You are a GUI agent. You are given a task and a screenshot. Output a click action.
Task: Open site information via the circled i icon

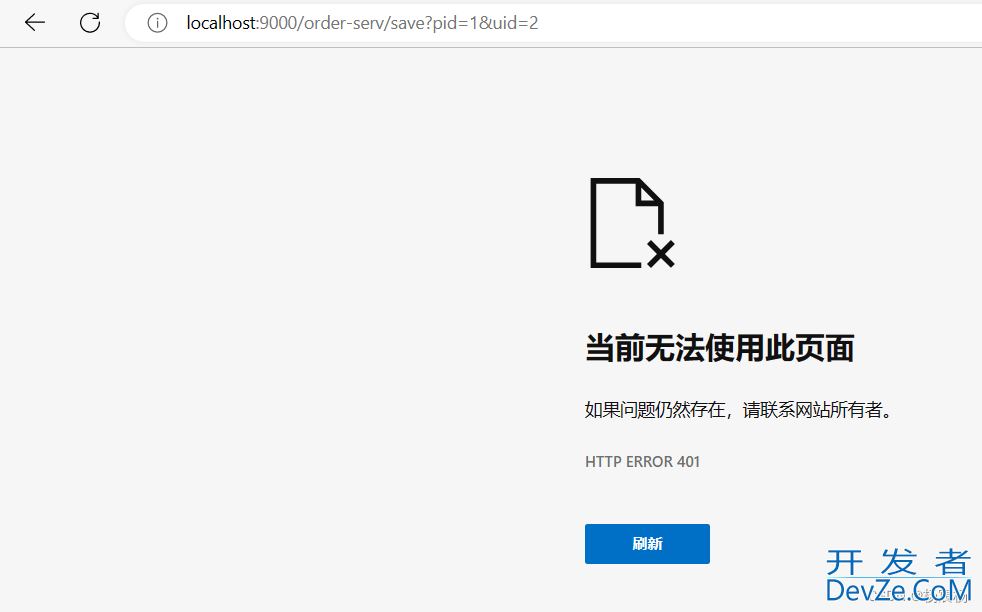pos(157,23)
